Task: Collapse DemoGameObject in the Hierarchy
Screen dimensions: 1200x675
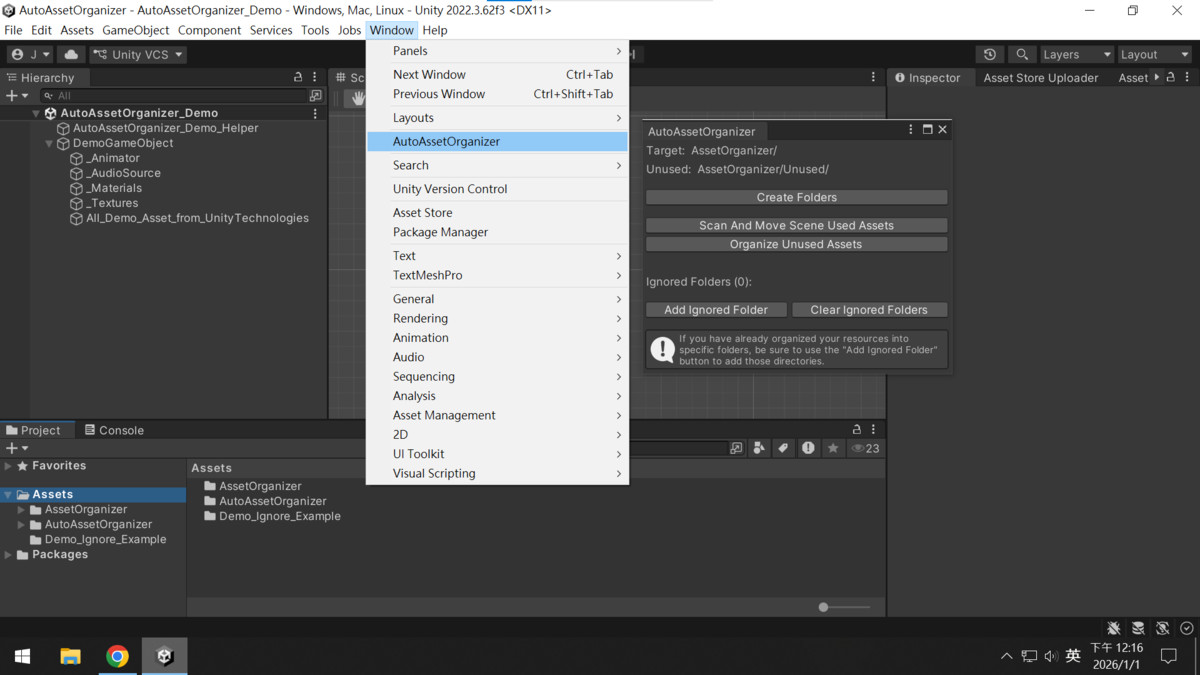Action: 49,143
